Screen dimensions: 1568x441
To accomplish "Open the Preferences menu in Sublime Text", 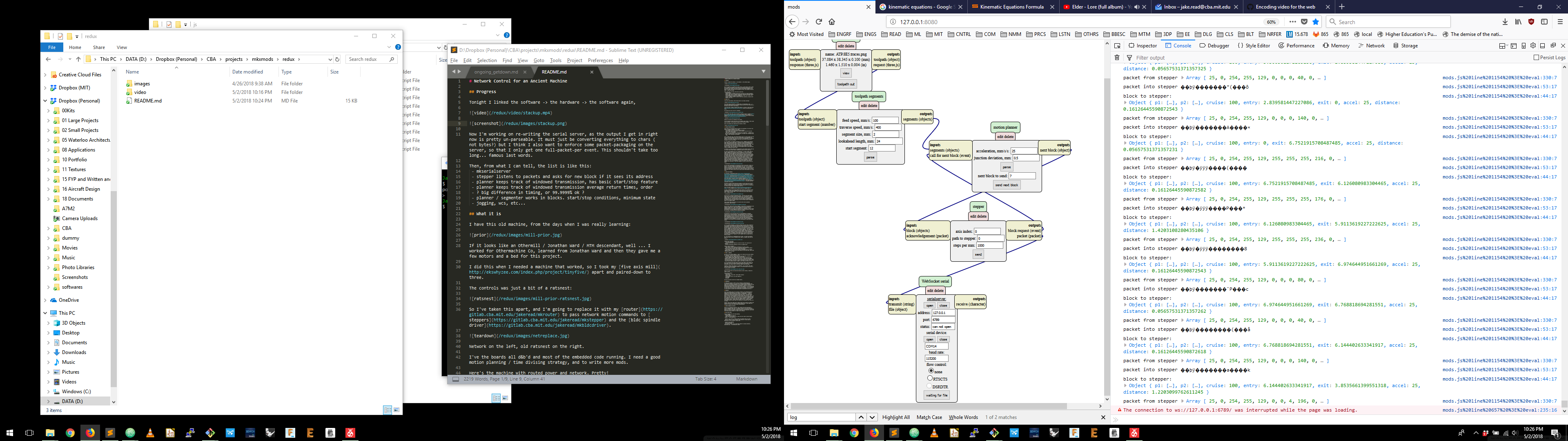I will (599, 60).
